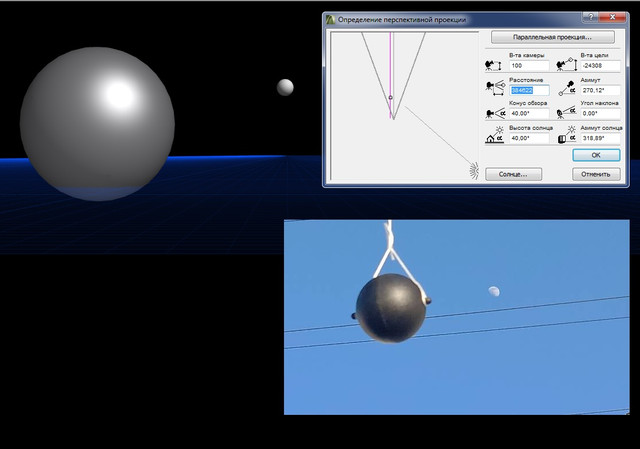
Task: Click the target height icon
Action: [567, 64]
